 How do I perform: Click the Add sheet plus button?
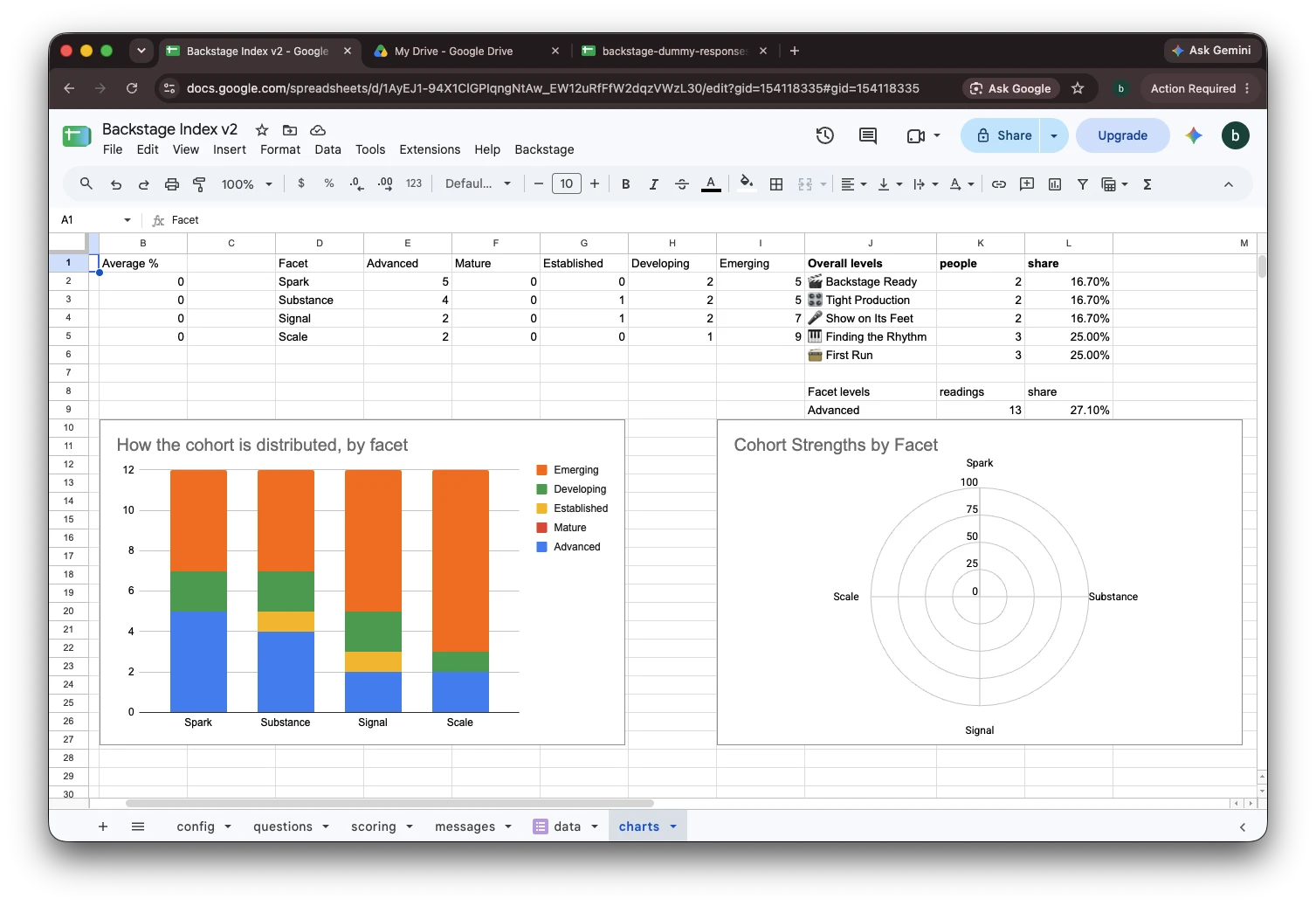coord(103,826)
